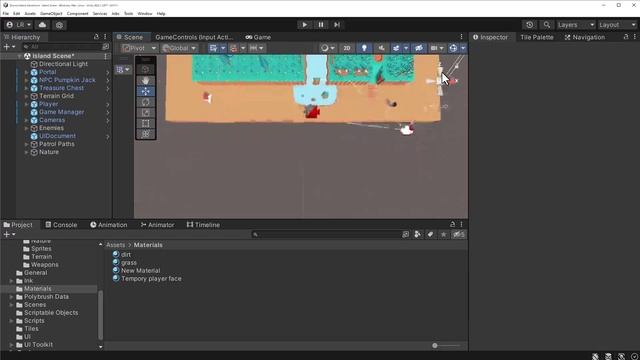Open the scene camera settings dropdown
The image size is (640, 360).
point(437,48)
